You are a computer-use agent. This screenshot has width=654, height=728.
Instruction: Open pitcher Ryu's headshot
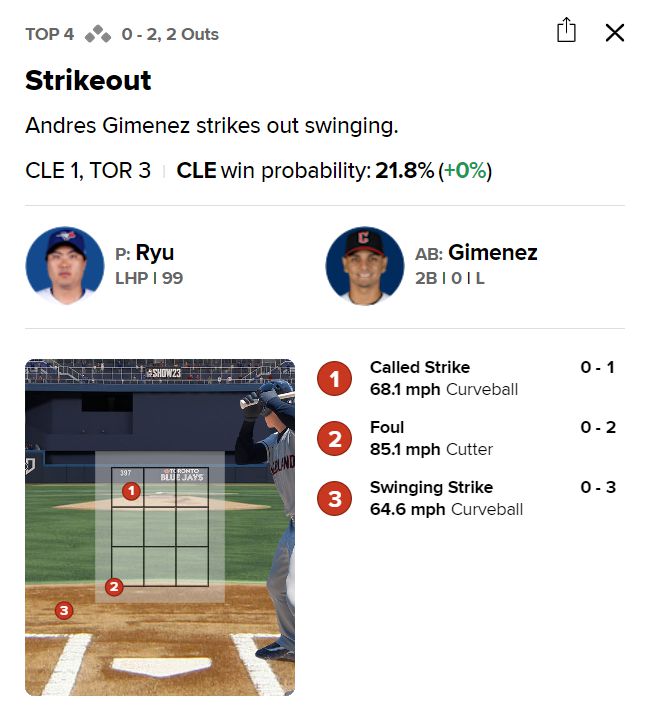65,266
